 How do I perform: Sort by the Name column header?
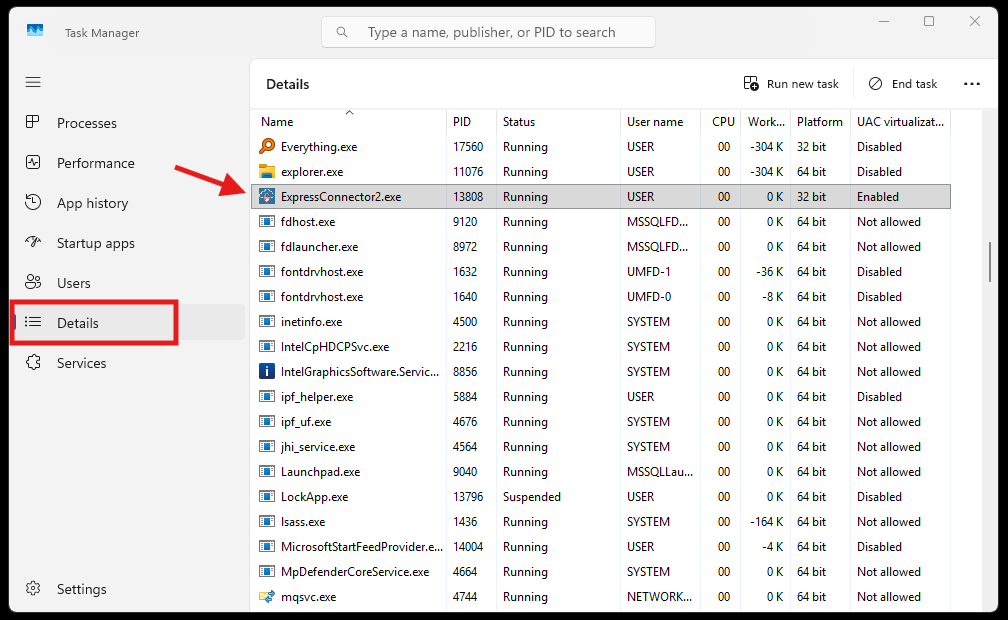click(x=277, y=122)
